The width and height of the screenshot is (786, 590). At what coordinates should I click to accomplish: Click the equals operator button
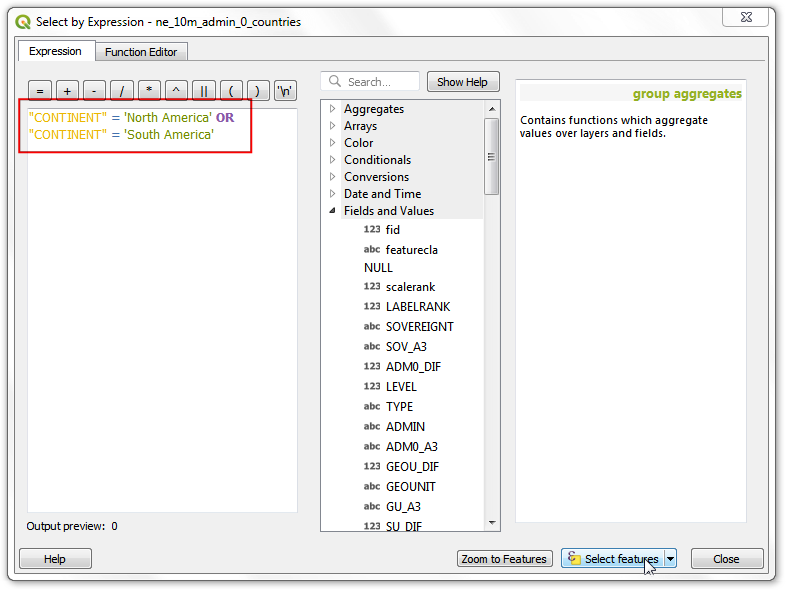tap(40, 91)
